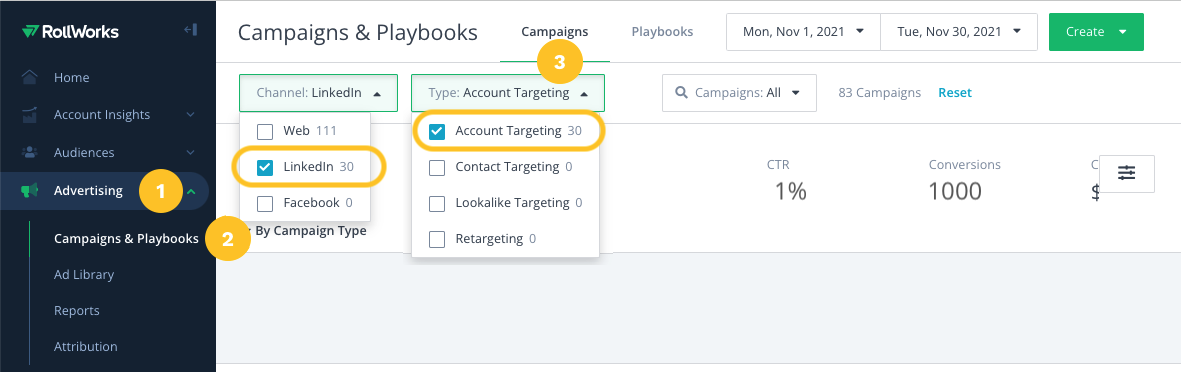
Task: Switch to the Campaigns tab
Action: [x=555, y=32]
